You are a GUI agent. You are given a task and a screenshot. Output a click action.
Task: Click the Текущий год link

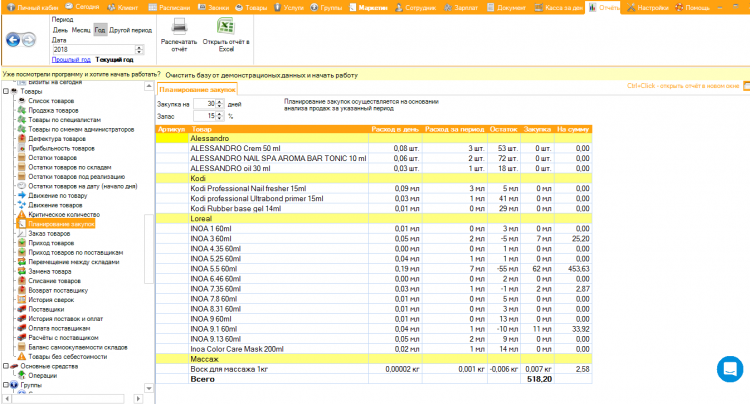pyautogui.click(x=114, y=60)
